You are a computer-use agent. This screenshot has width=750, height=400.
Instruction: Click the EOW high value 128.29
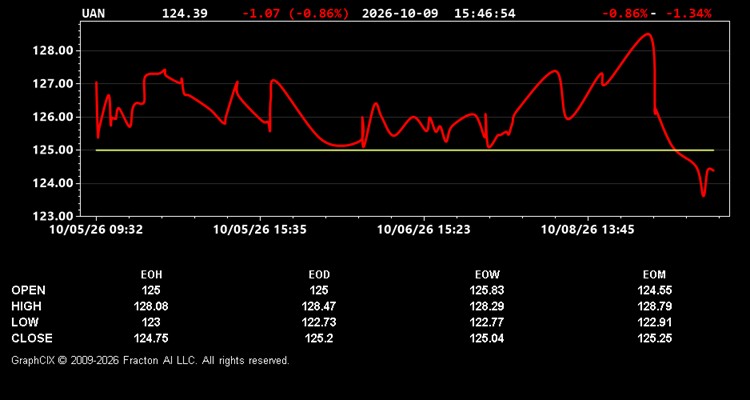pos(487,306)
